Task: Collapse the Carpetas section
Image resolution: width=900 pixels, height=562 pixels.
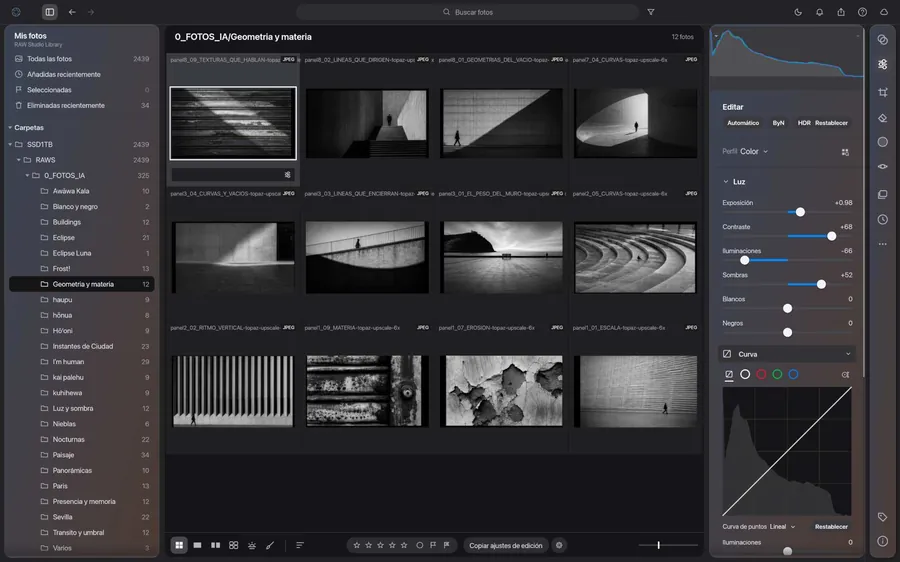Action: (10, 127)
